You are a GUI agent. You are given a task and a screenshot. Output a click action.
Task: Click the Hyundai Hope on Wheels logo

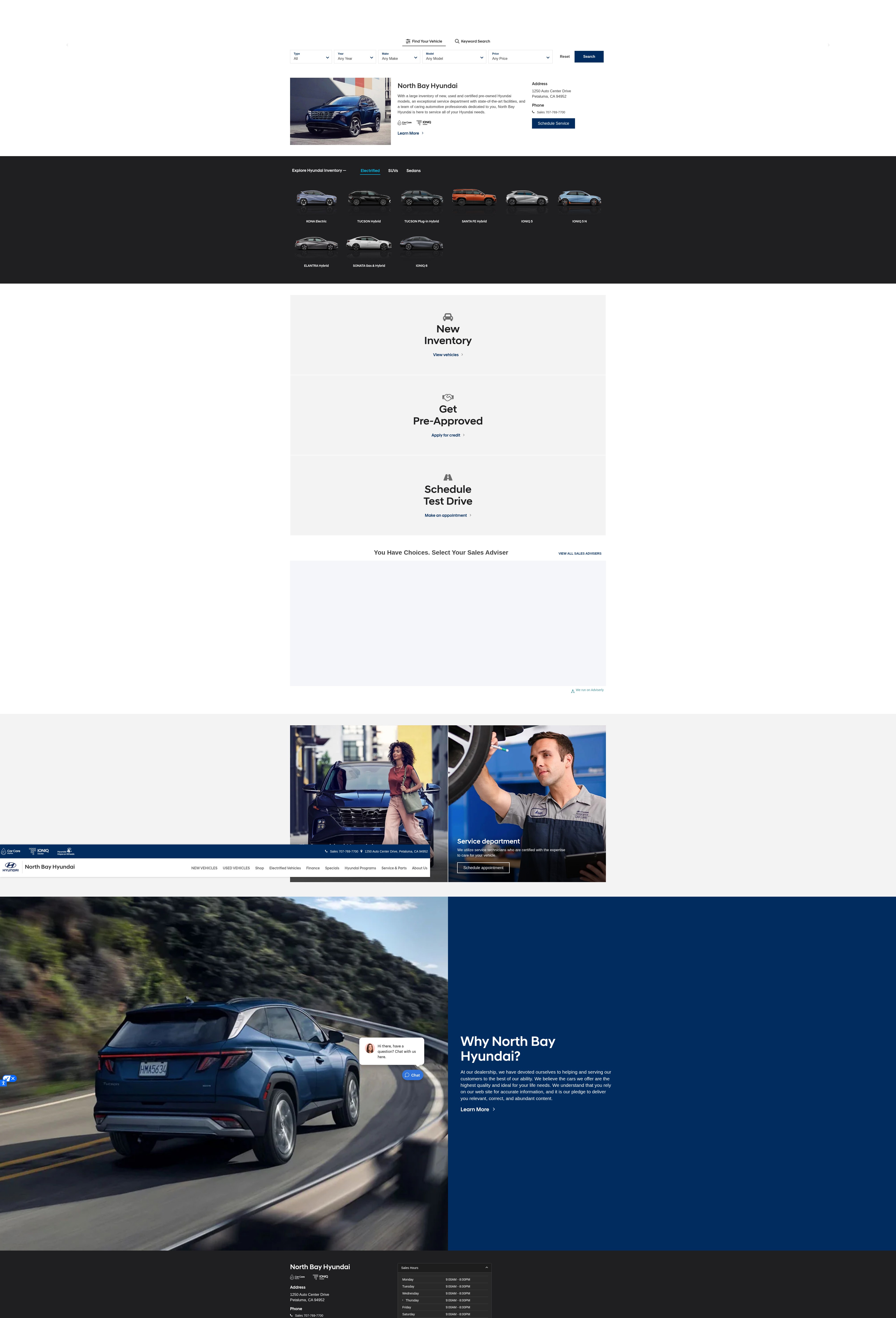click(x=66, y=851)
